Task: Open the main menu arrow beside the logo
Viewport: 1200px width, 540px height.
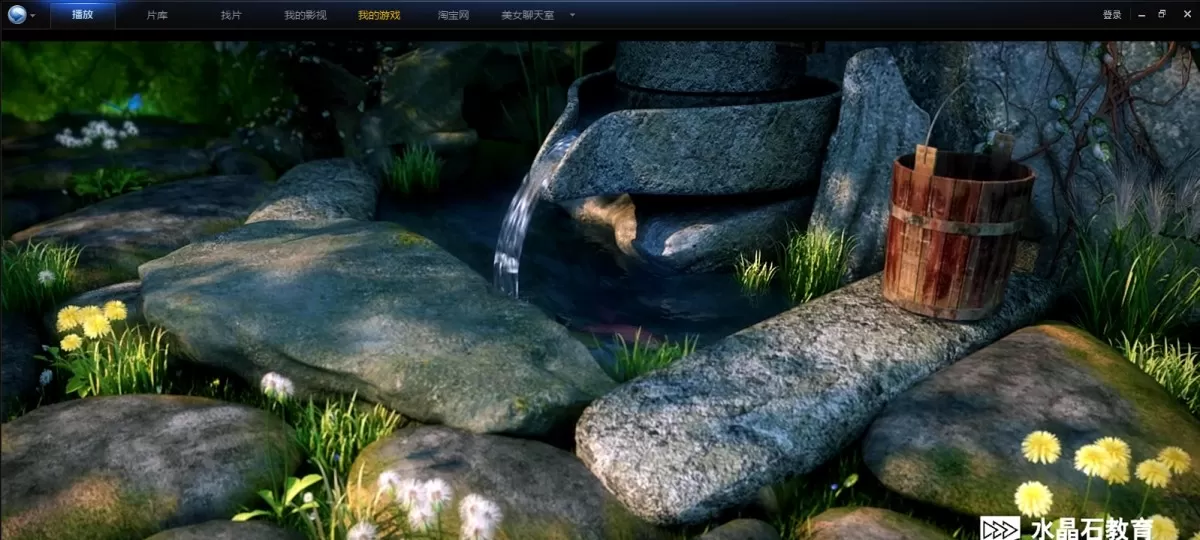Action: 33,16
